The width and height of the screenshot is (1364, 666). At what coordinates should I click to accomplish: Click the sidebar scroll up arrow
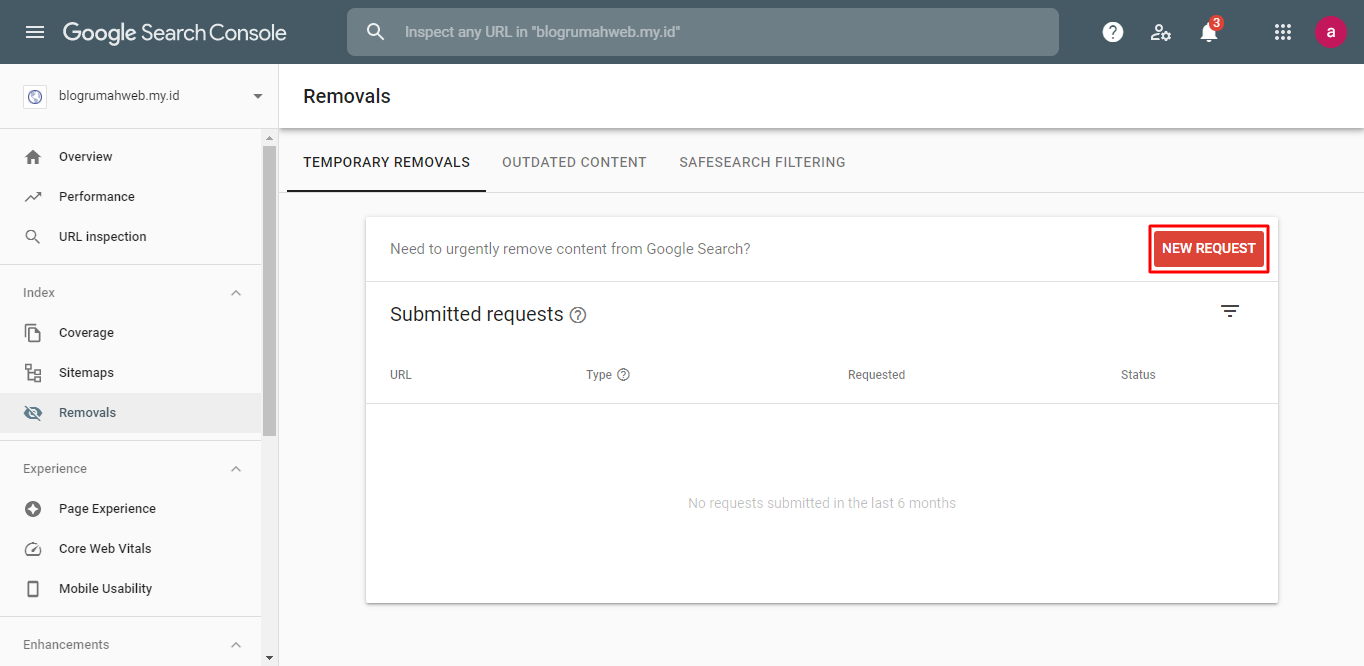tap(269, 137)
